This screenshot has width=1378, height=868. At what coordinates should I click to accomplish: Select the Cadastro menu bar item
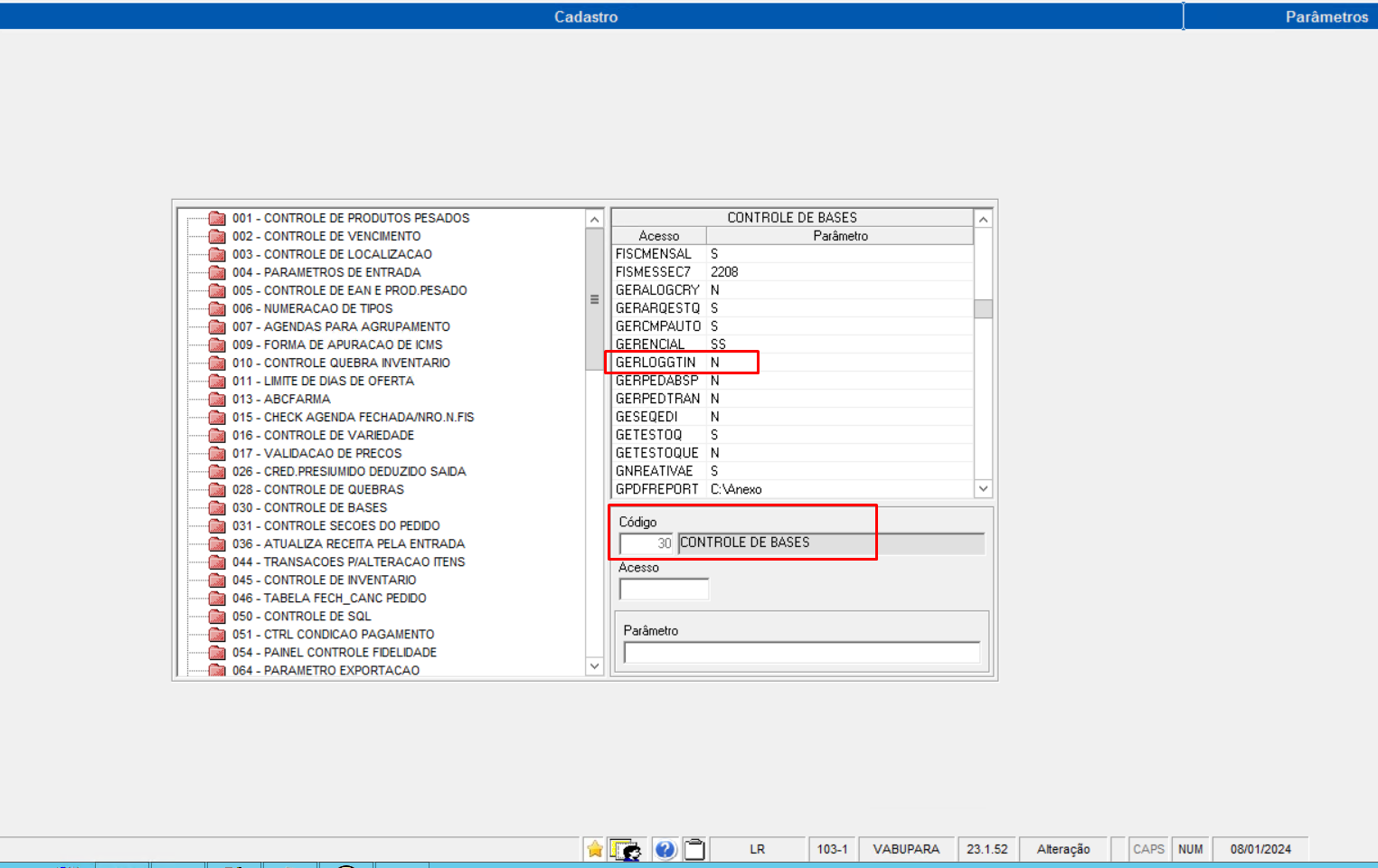pos(587,15)
